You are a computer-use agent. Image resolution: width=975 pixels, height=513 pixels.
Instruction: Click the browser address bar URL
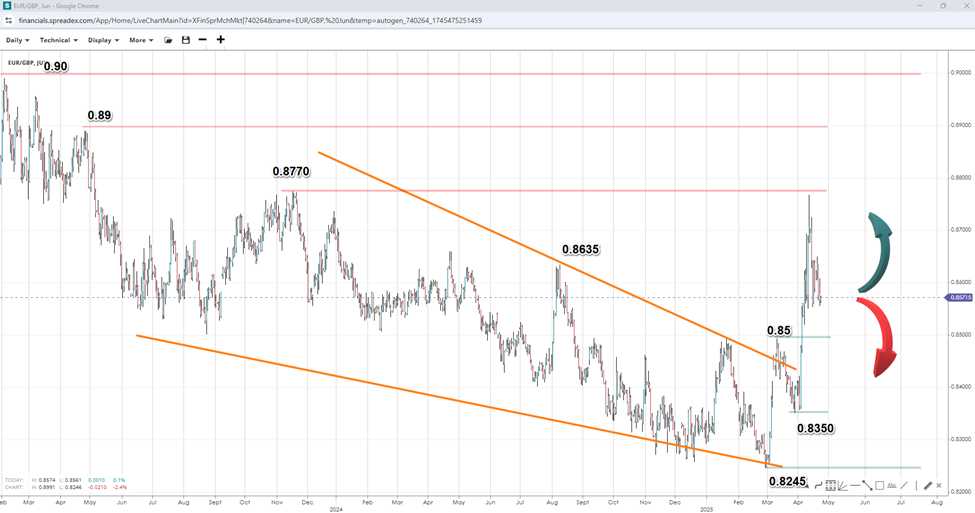[250, 19]
